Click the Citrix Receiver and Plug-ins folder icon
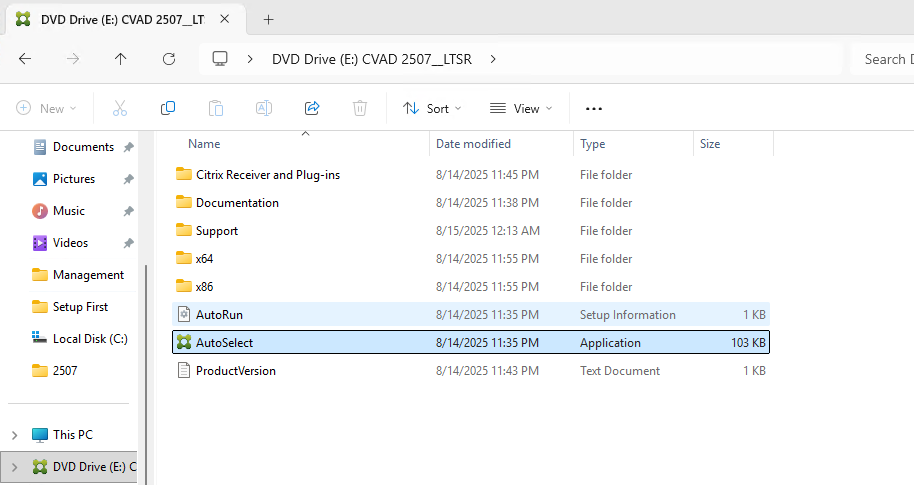The height and width of the screenshot is (485, 914). (x=184, y=174)
